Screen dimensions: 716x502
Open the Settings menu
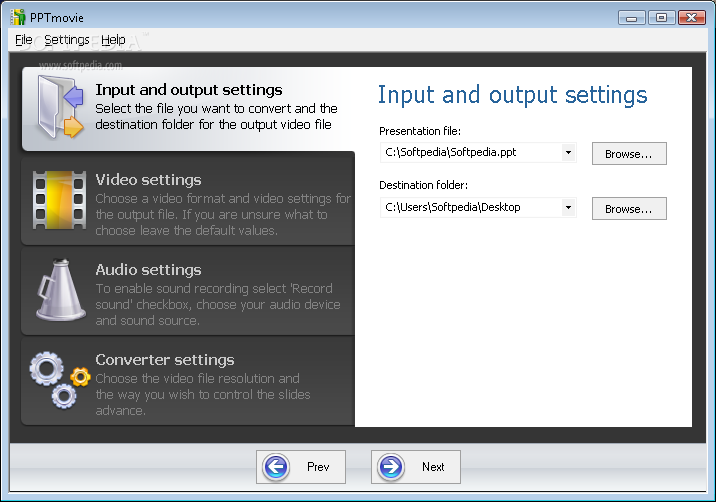pyautogui.click(x=67, y=40)
